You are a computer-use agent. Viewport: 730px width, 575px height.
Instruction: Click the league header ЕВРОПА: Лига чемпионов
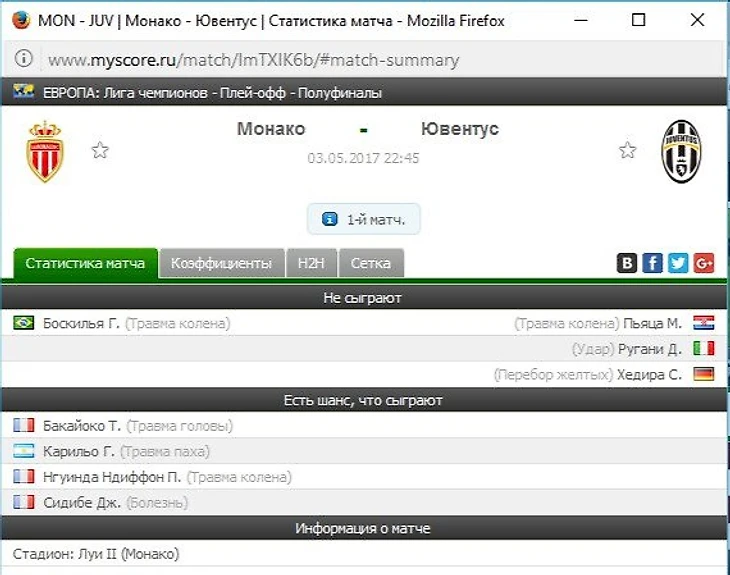(212, 93)
